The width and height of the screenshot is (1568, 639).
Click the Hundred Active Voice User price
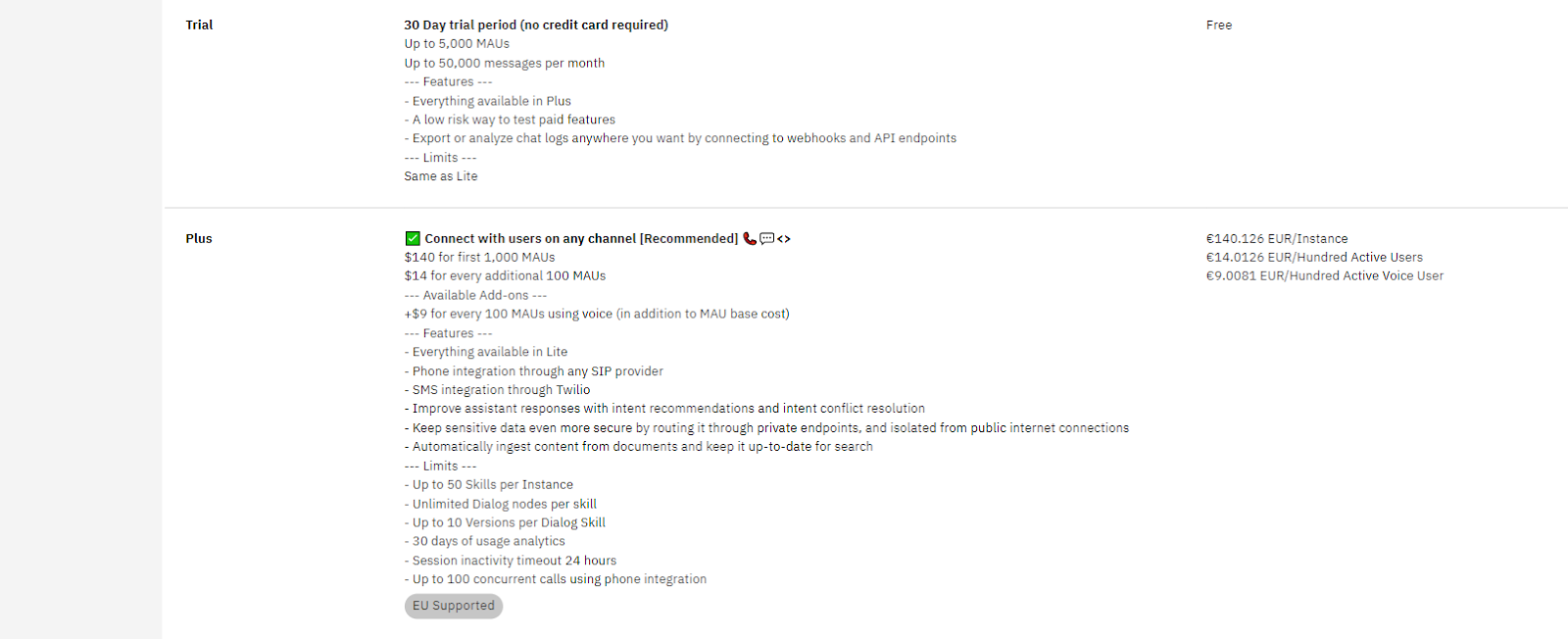point(1324,275)
